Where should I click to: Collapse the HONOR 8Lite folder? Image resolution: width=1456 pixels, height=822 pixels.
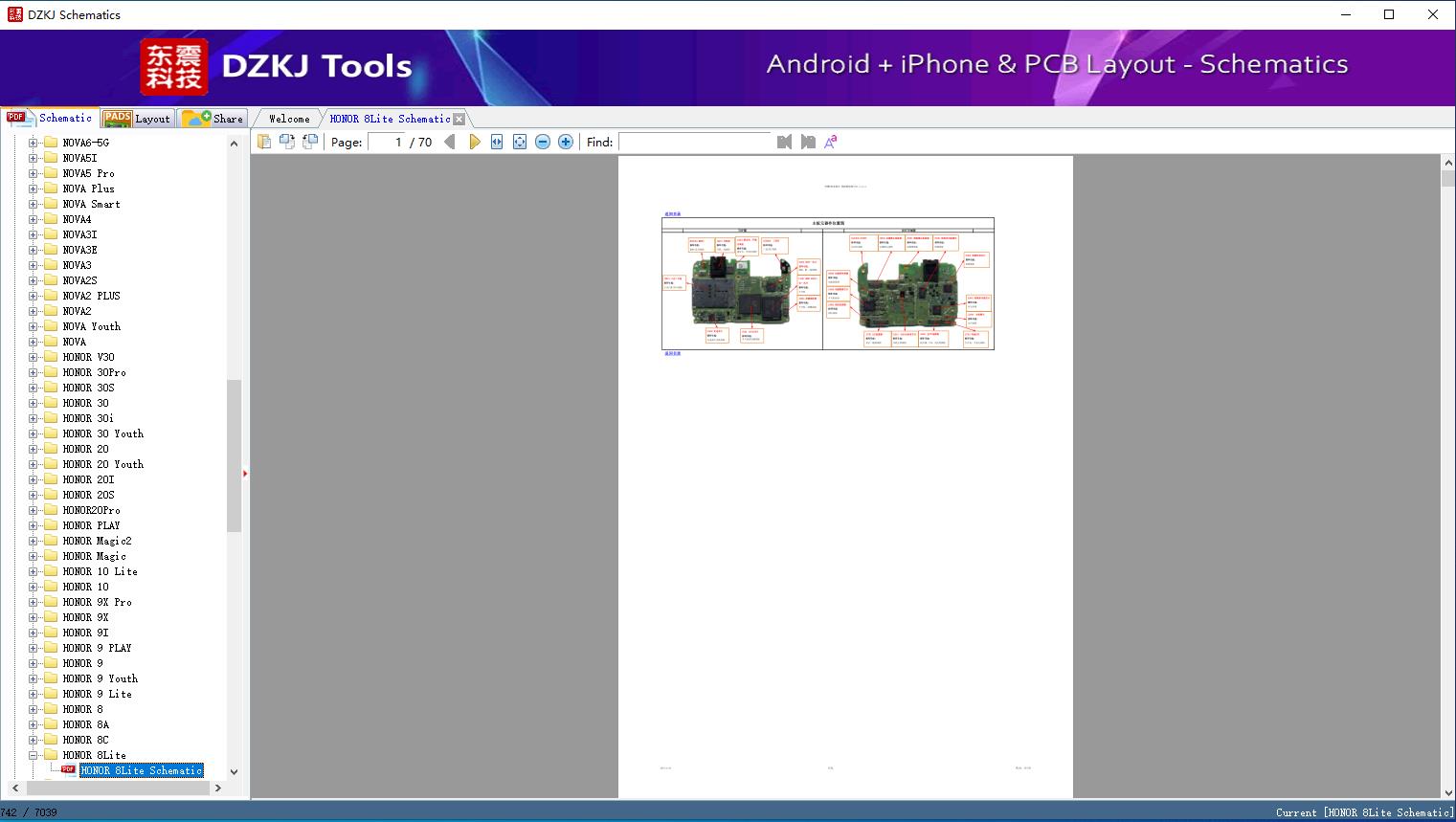coord(34,755)
